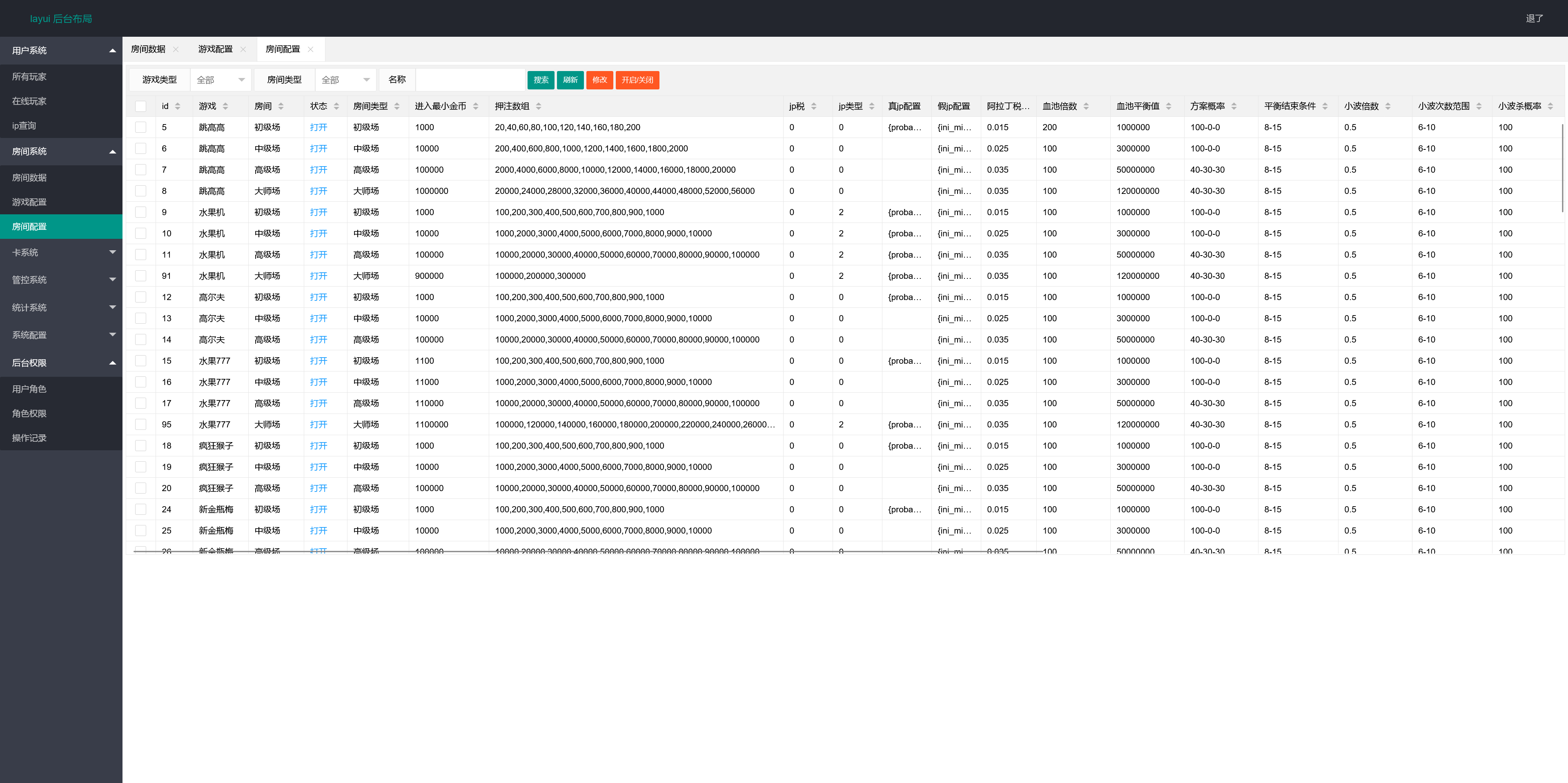Screen dimensions: 1568x783
Task: Expand the 卡系统 sidebar group
Action: pos(61,252)
